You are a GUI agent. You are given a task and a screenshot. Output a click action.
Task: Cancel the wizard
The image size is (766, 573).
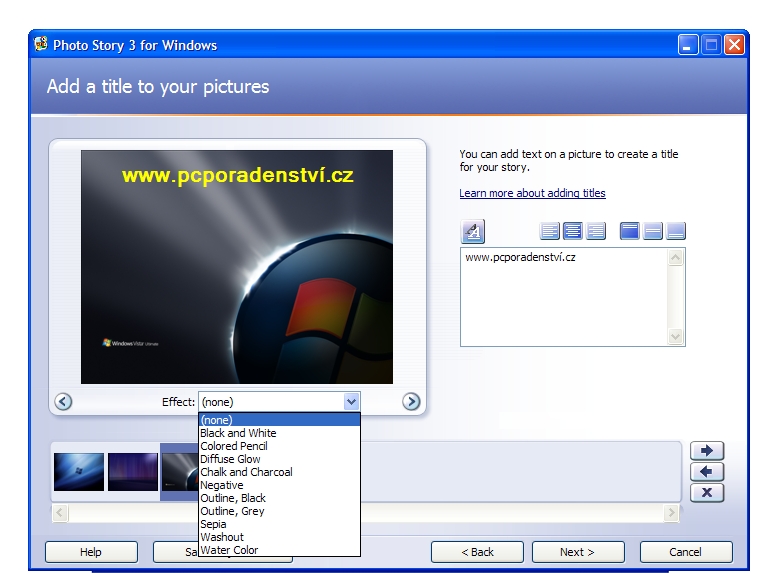click(x=686, y=552)
